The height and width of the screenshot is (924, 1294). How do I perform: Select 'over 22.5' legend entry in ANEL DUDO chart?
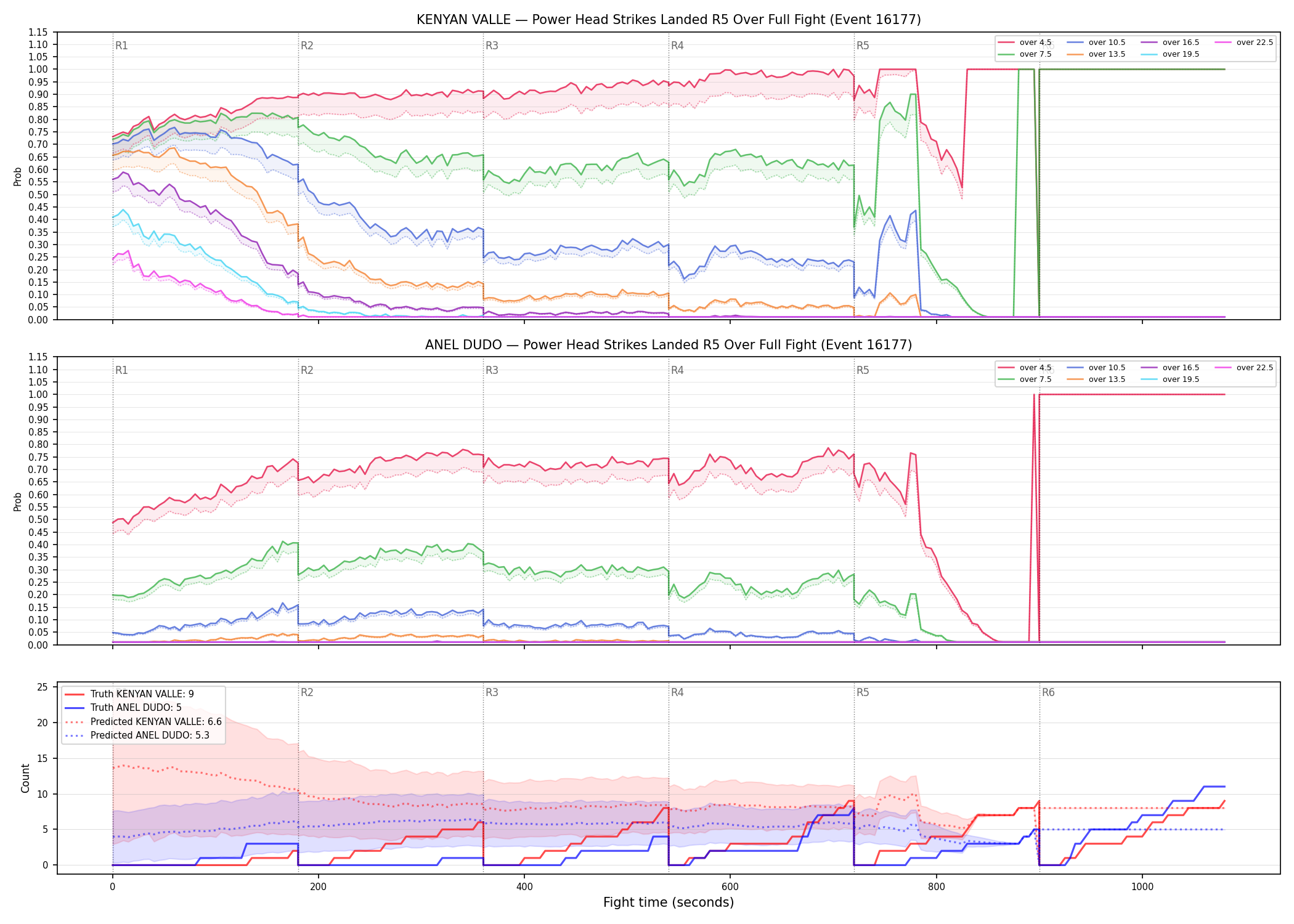click(1244, 368)
